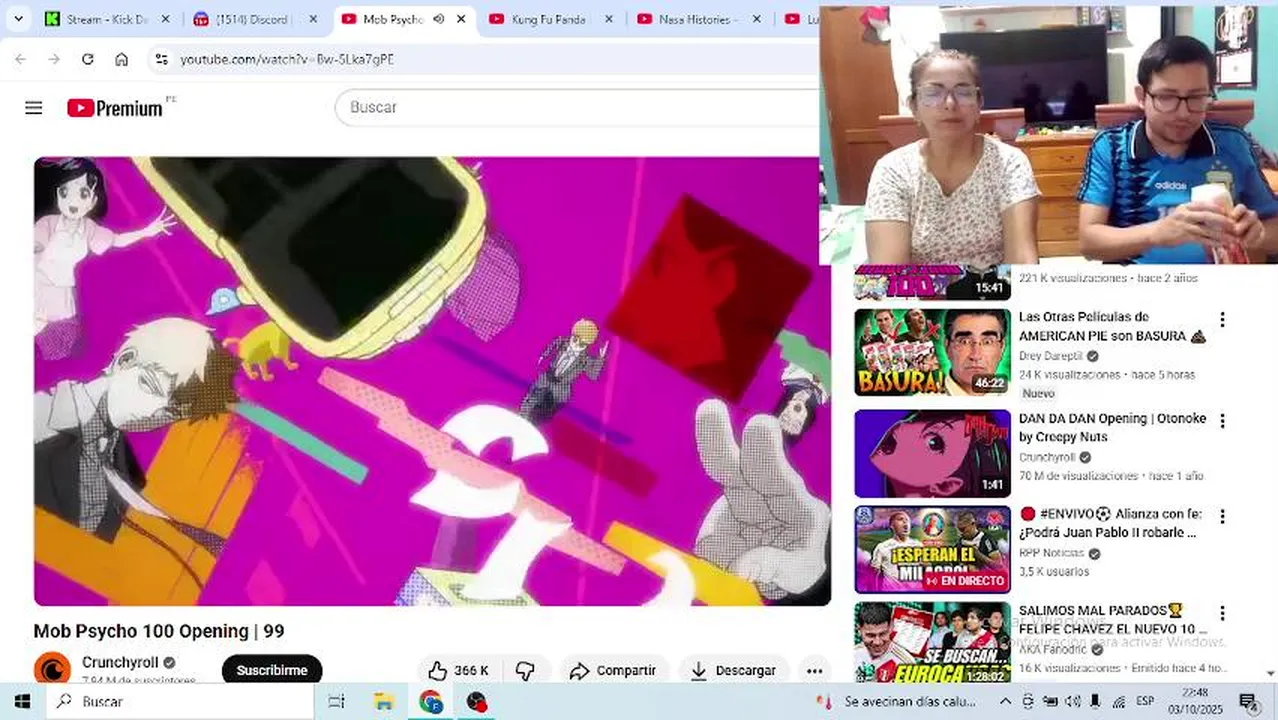
Task: Click the ESP language indicator
Action: [1145, 702]
